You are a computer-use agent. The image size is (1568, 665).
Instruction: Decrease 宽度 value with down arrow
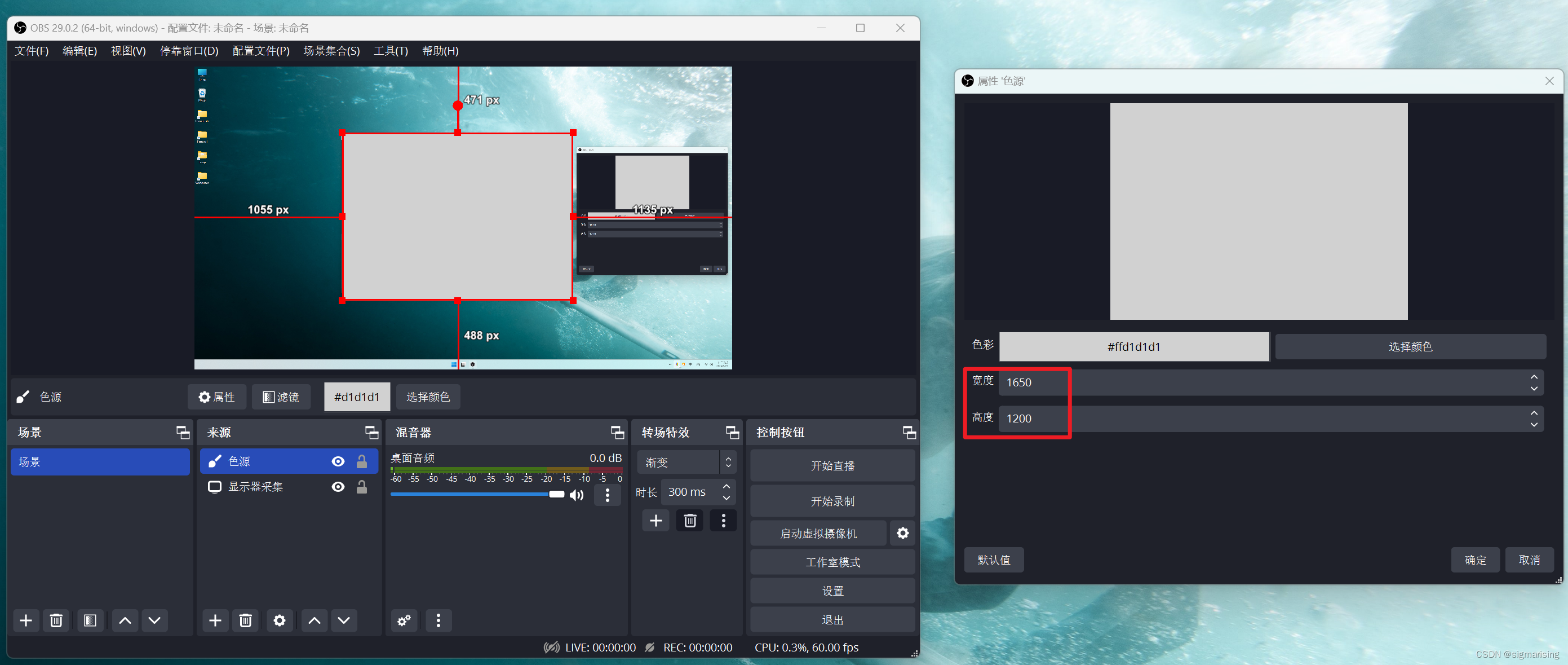click(1534, 389)
